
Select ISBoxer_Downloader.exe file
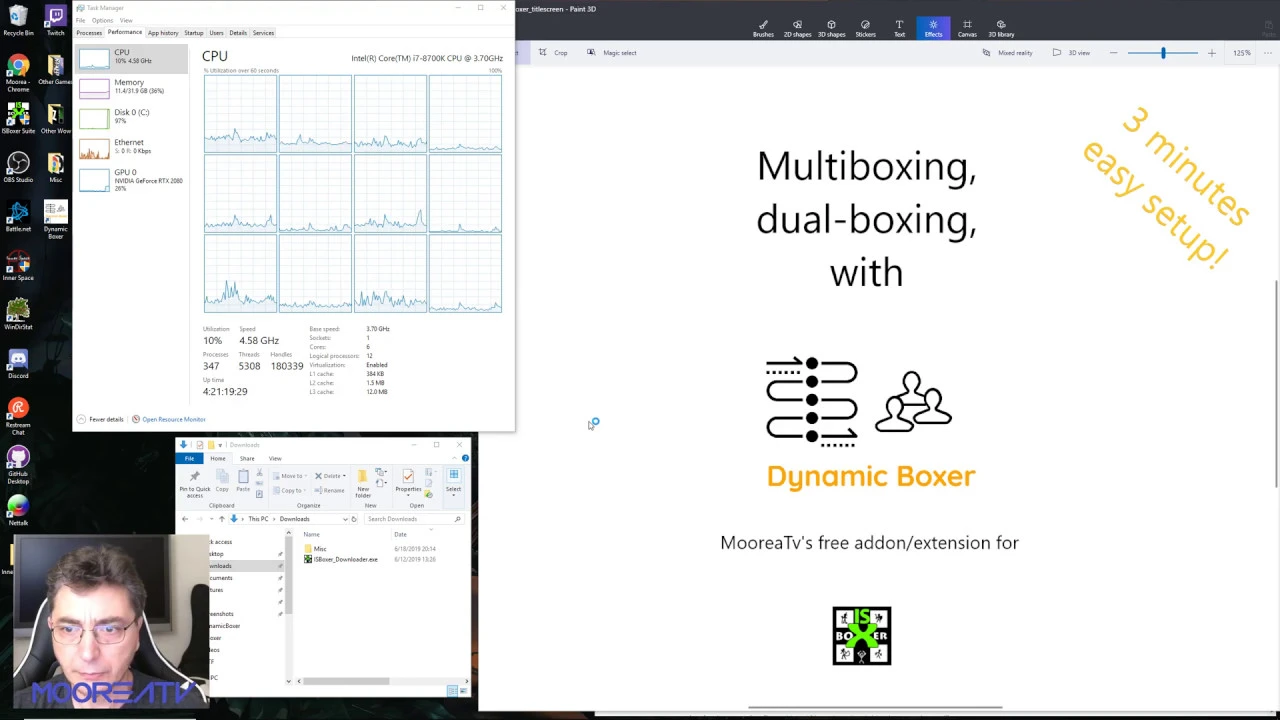coord(341,559)
